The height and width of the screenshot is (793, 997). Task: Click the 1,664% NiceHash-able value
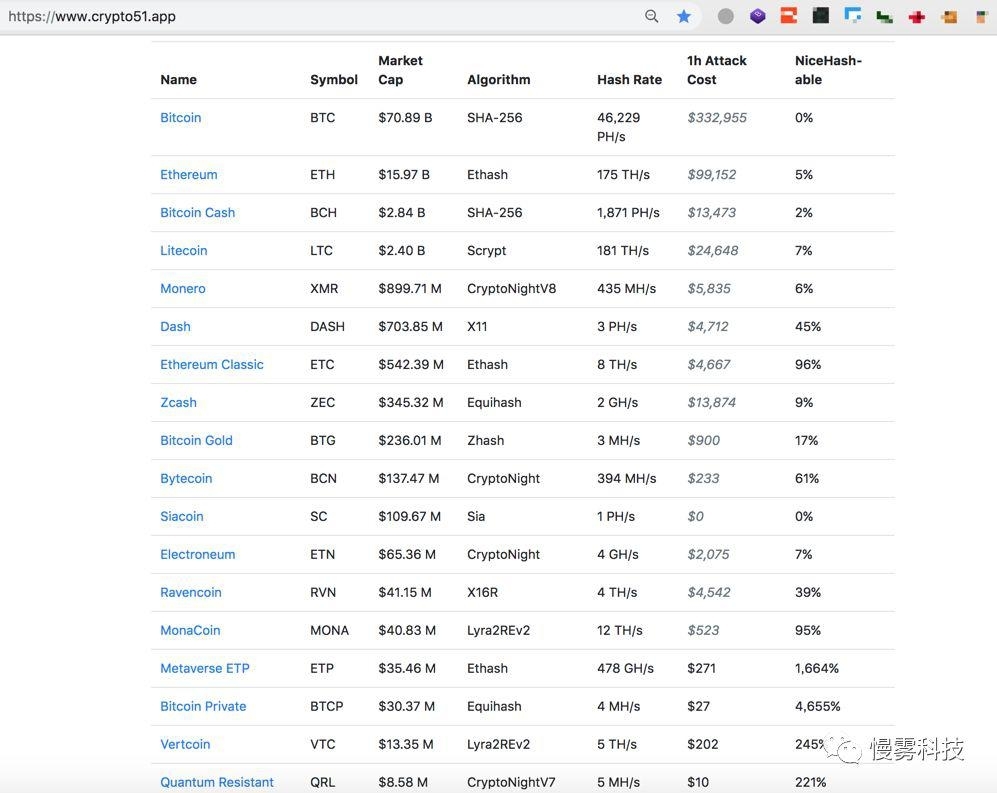[817, 668]
